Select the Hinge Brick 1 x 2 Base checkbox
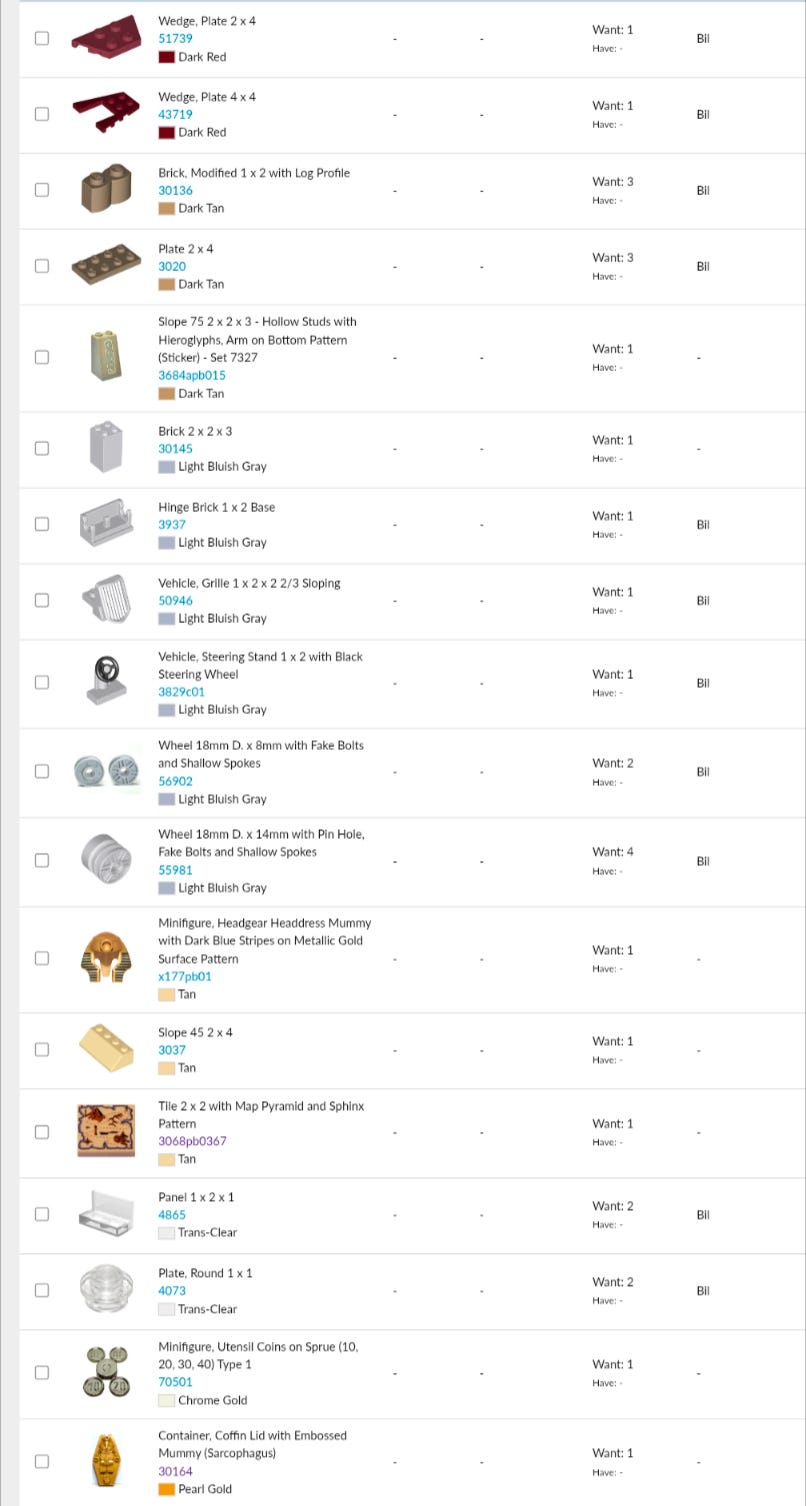The image size is (806, 1506). click(41, 524)
